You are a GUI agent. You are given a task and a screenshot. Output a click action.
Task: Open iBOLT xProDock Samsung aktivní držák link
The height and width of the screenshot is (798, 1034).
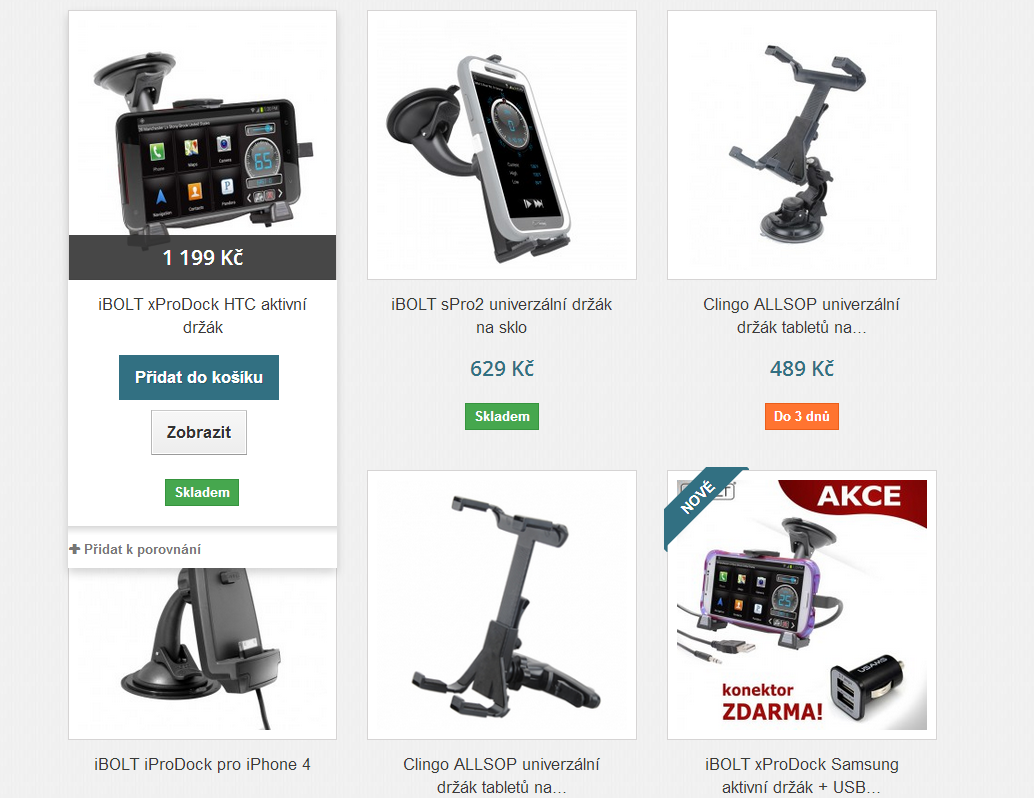tap(802, 776)
